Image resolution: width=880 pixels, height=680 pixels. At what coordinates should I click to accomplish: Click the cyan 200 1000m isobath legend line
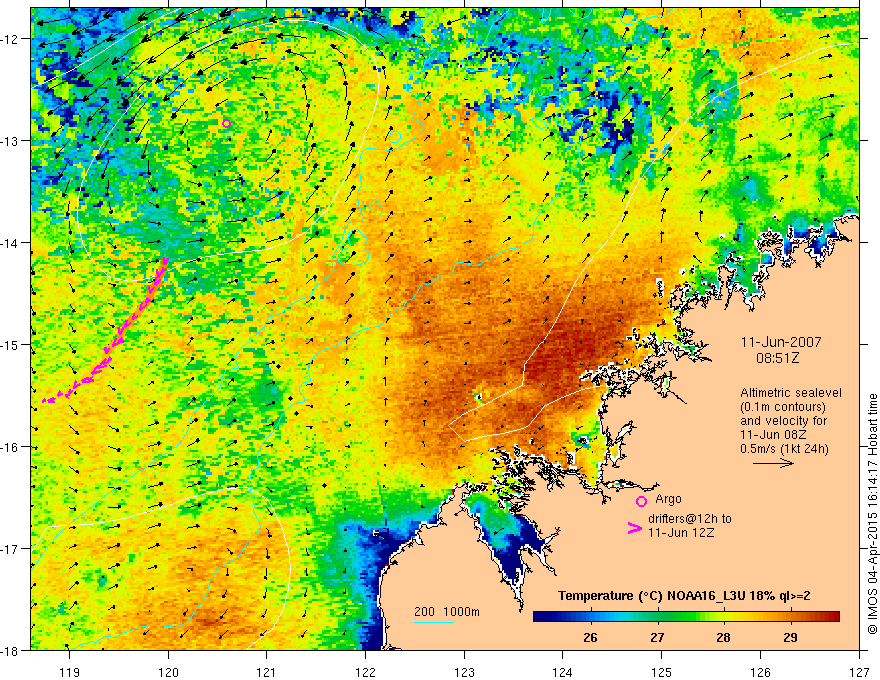[x=434, y=622]
